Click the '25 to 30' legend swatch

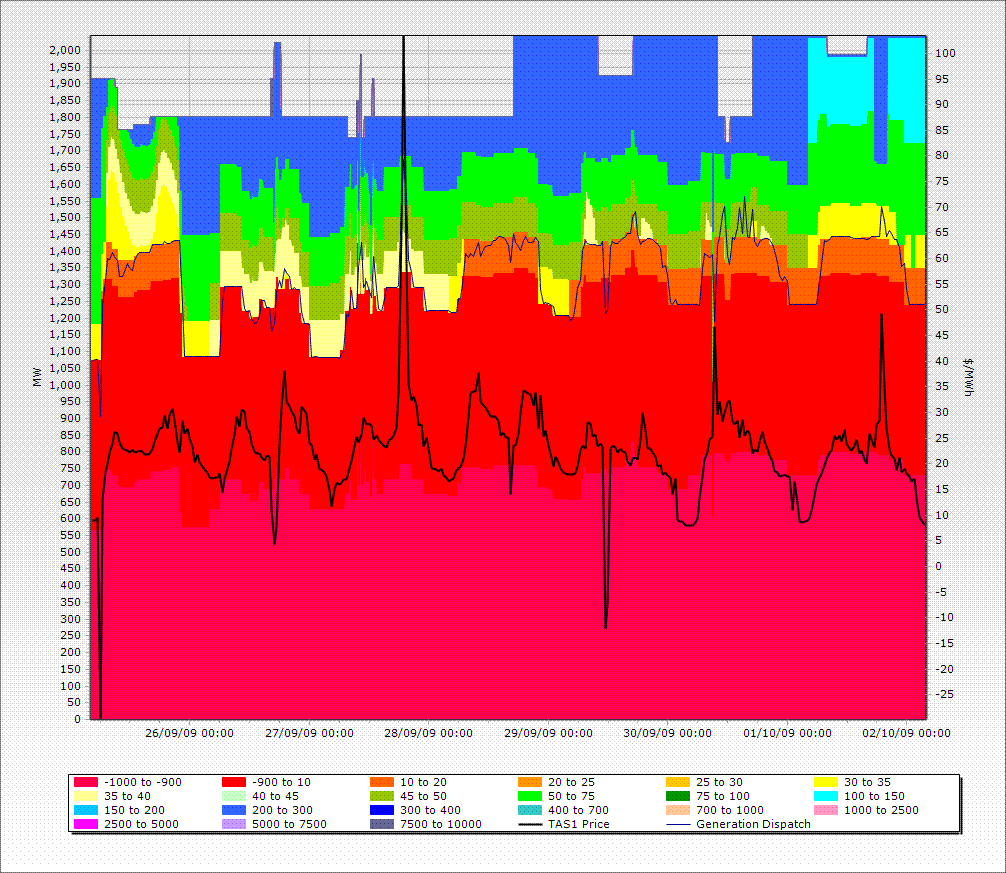[678, 782]
